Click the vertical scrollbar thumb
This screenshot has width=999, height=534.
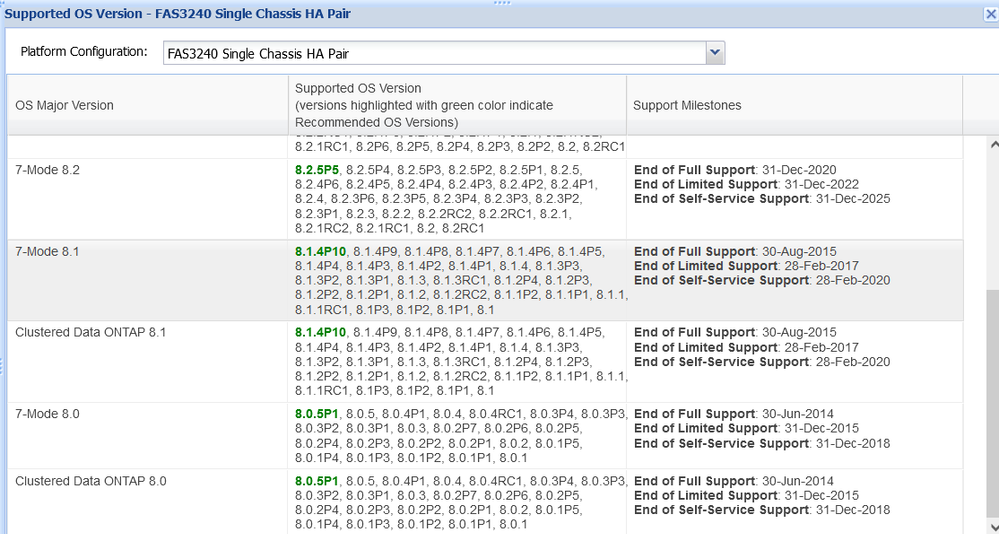pos(992,400)
